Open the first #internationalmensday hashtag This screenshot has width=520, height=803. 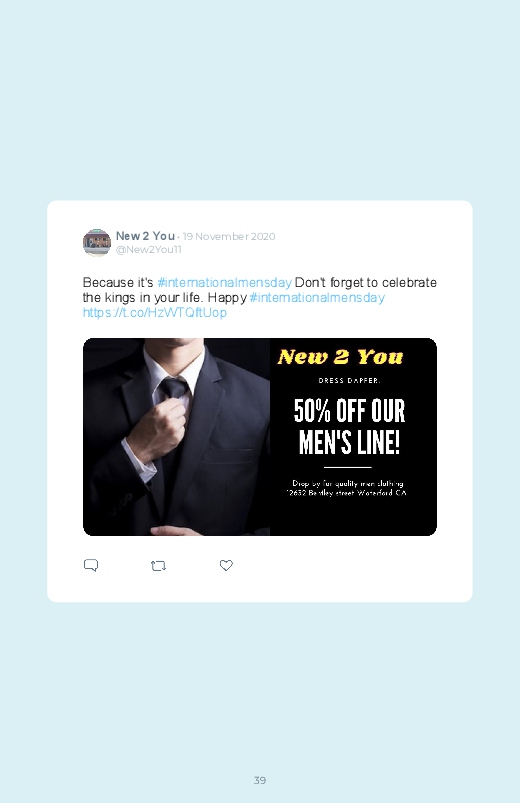pyautogui.click(x=224, y=283)
